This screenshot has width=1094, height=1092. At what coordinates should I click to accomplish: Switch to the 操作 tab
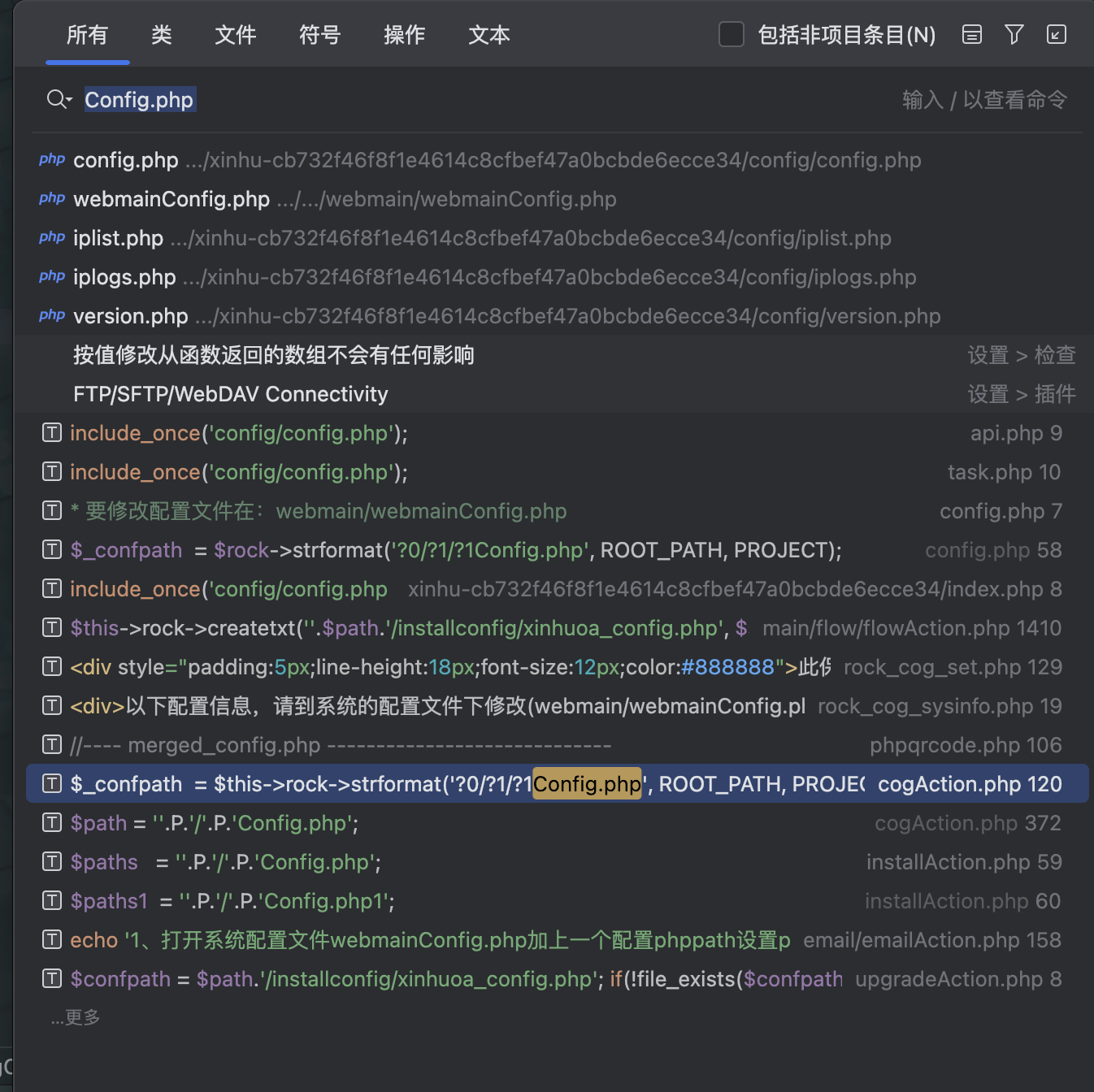point(405,35)
